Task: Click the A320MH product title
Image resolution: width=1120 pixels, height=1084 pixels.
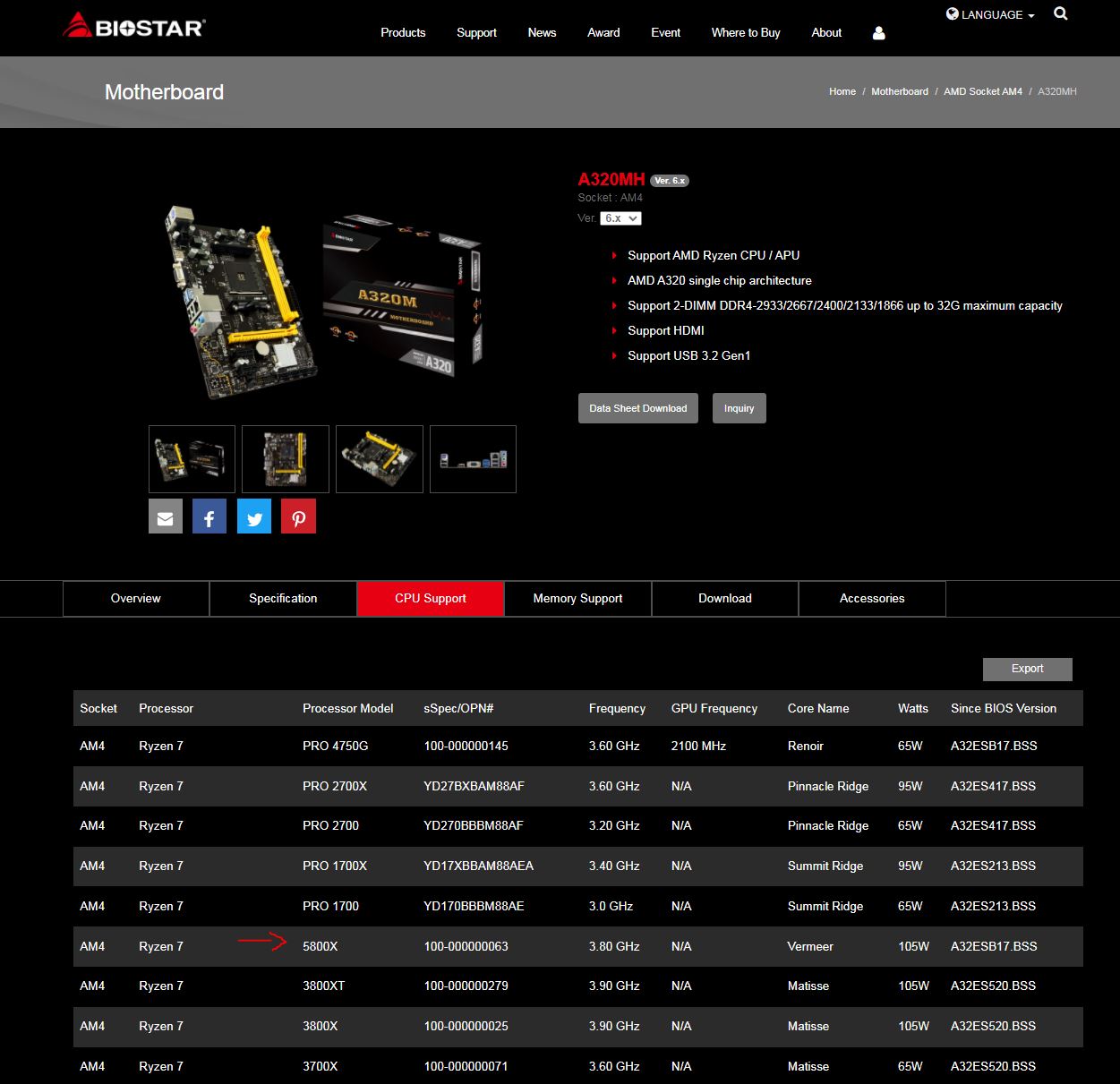Action: pyautogui.click(x=611, y=179)
